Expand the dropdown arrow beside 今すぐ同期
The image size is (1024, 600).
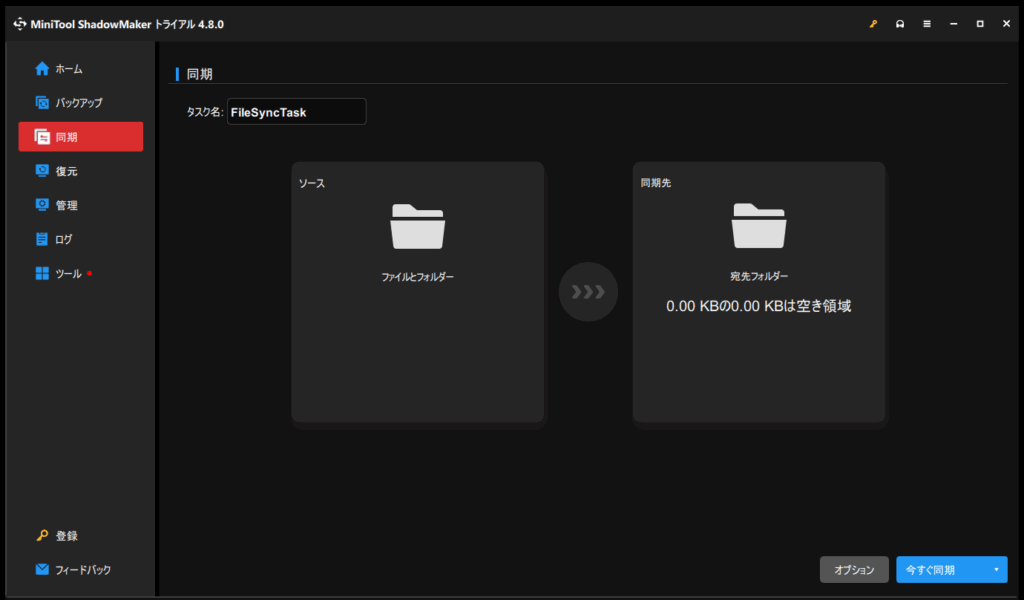[x=996, y=570]
